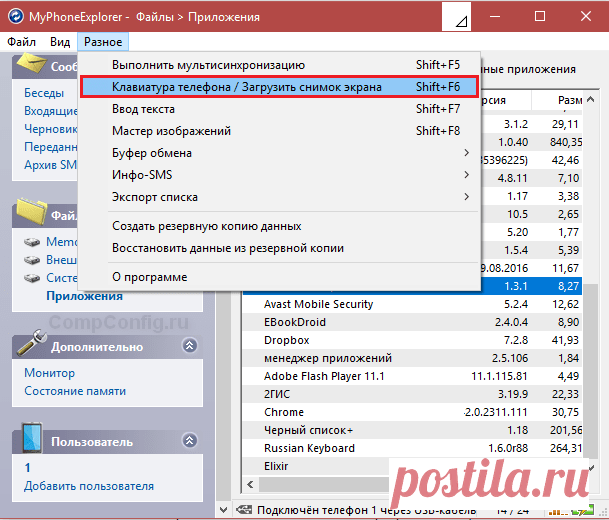Click the horizontal scrollbar left arrow
This screenshot has width=609, height=520.
[x=251, y=485]
